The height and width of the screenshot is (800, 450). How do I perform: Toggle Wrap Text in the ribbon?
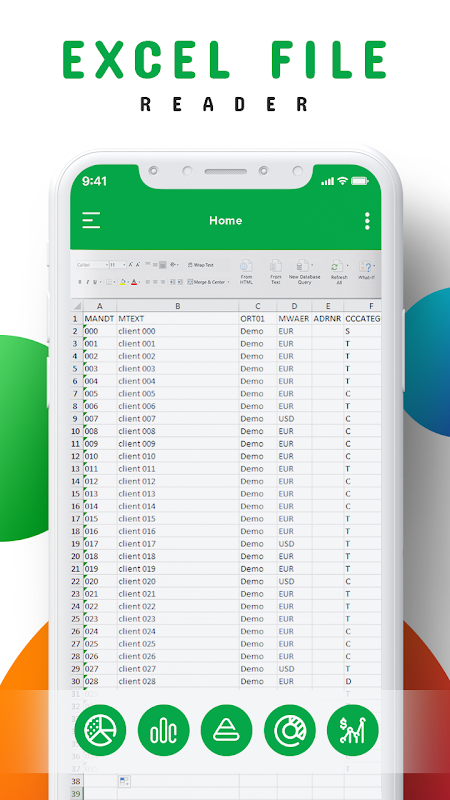[201, 265]
